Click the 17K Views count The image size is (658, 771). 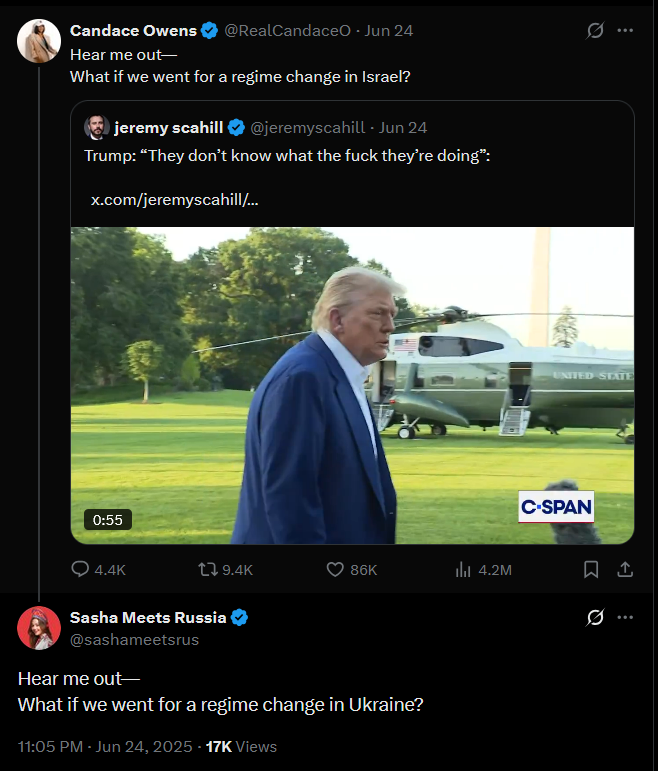pos(241,746)
